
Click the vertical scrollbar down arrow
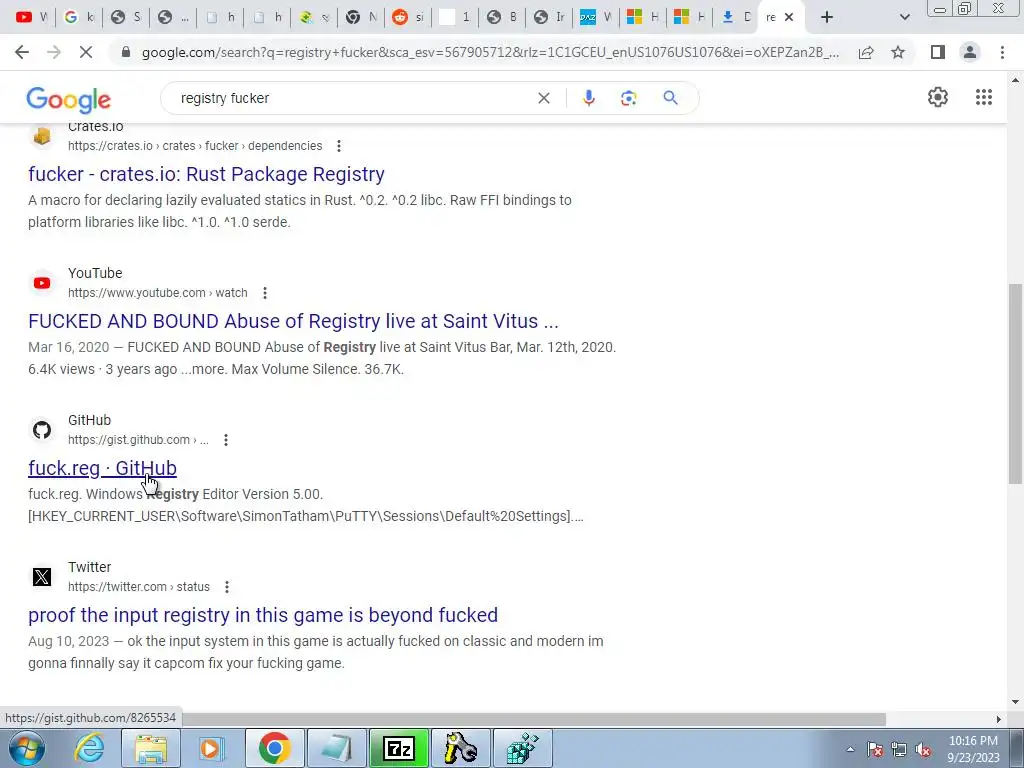click(1015, 703)
